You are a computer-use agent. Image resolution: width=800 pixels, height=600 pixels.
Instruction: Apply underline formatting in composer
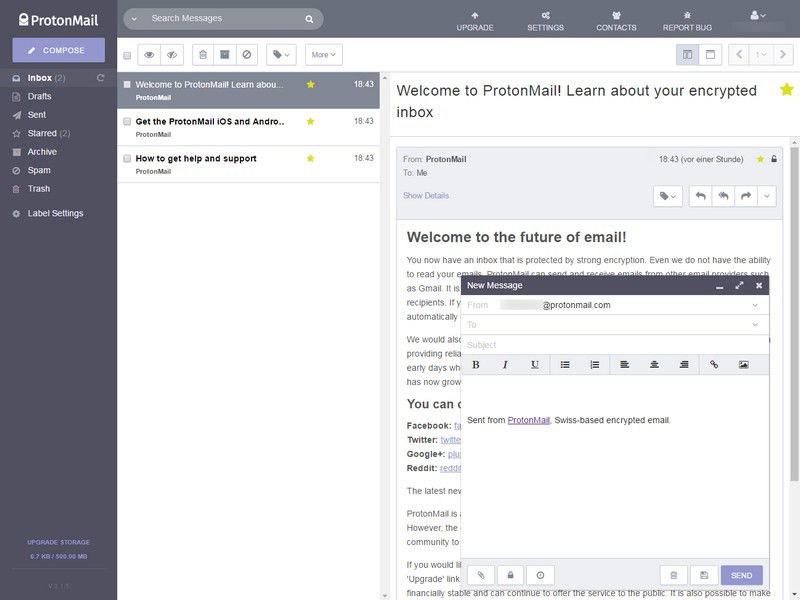coord(535,365)
